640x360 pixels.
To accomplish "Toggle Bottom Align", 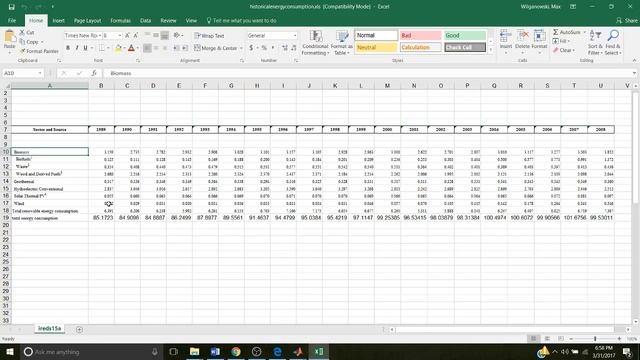I will [164, 36].
